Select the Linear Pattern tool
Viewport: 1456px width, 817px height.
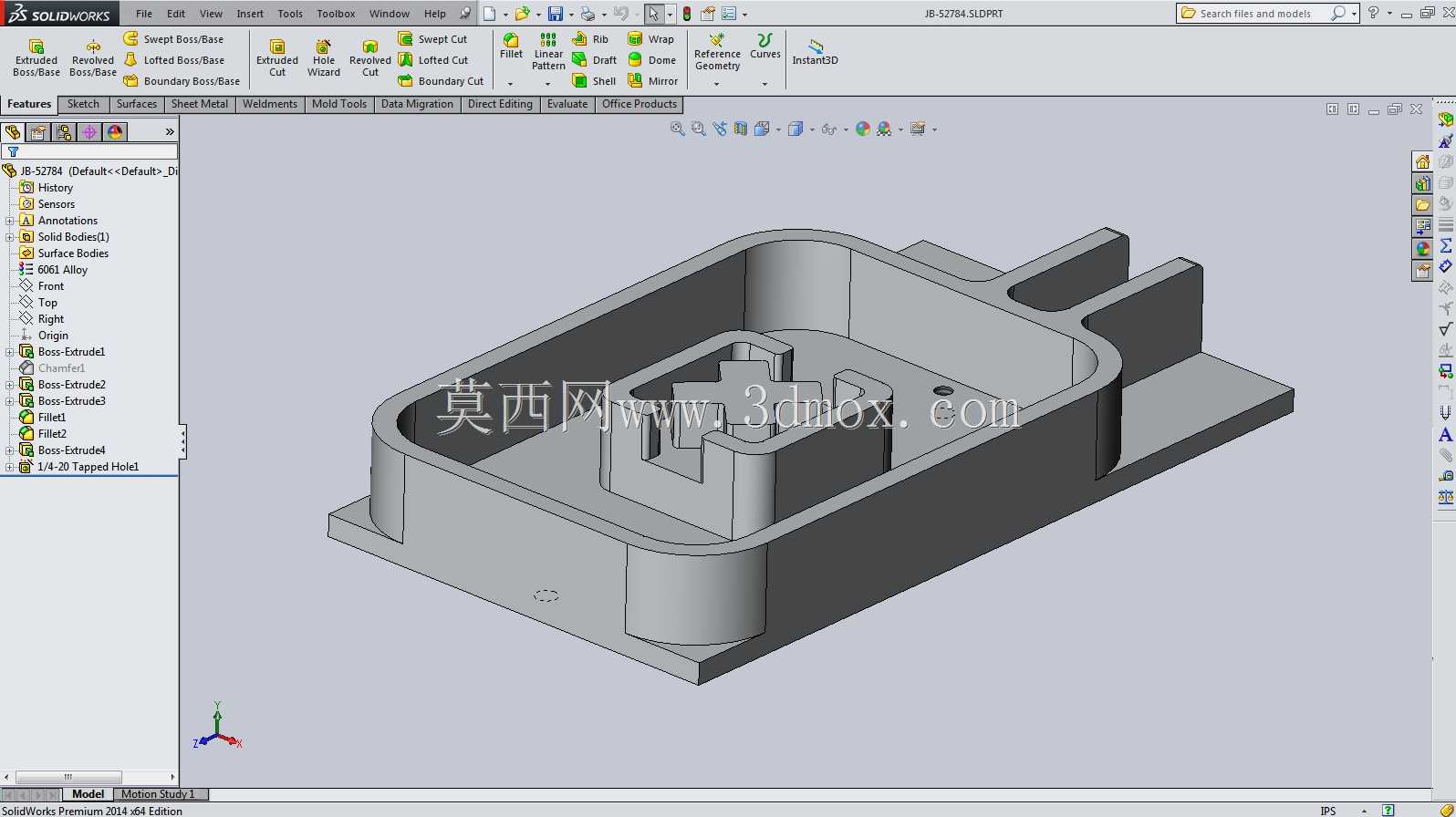click(x=548, y=52)
